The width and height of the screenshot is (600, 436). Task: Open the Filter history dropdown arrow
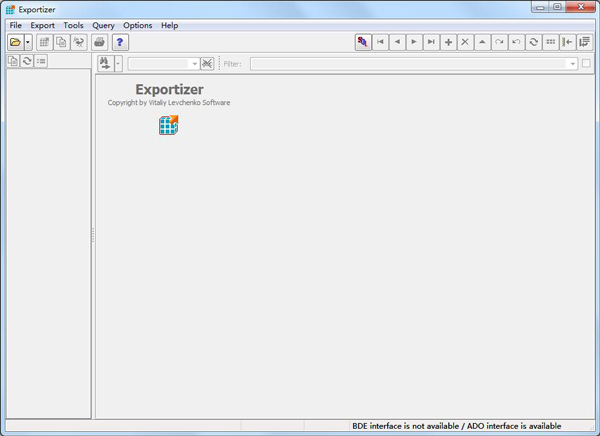572,64
